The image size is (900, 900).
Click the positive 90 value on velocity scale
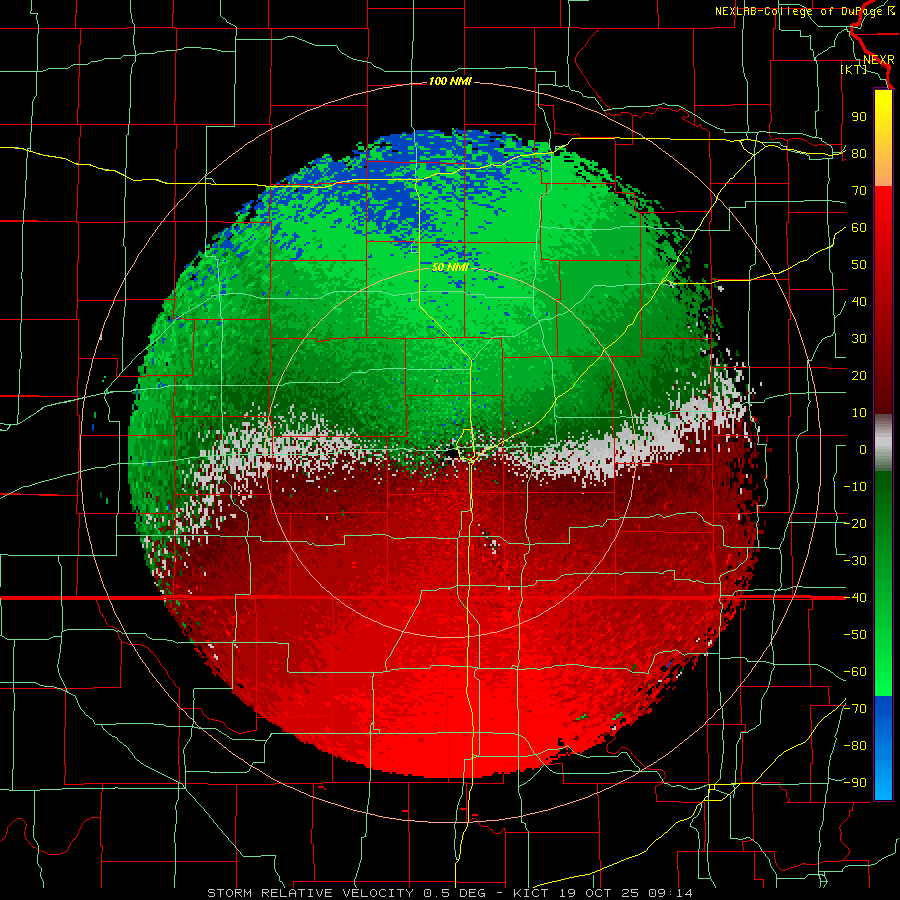pos(859,117)
